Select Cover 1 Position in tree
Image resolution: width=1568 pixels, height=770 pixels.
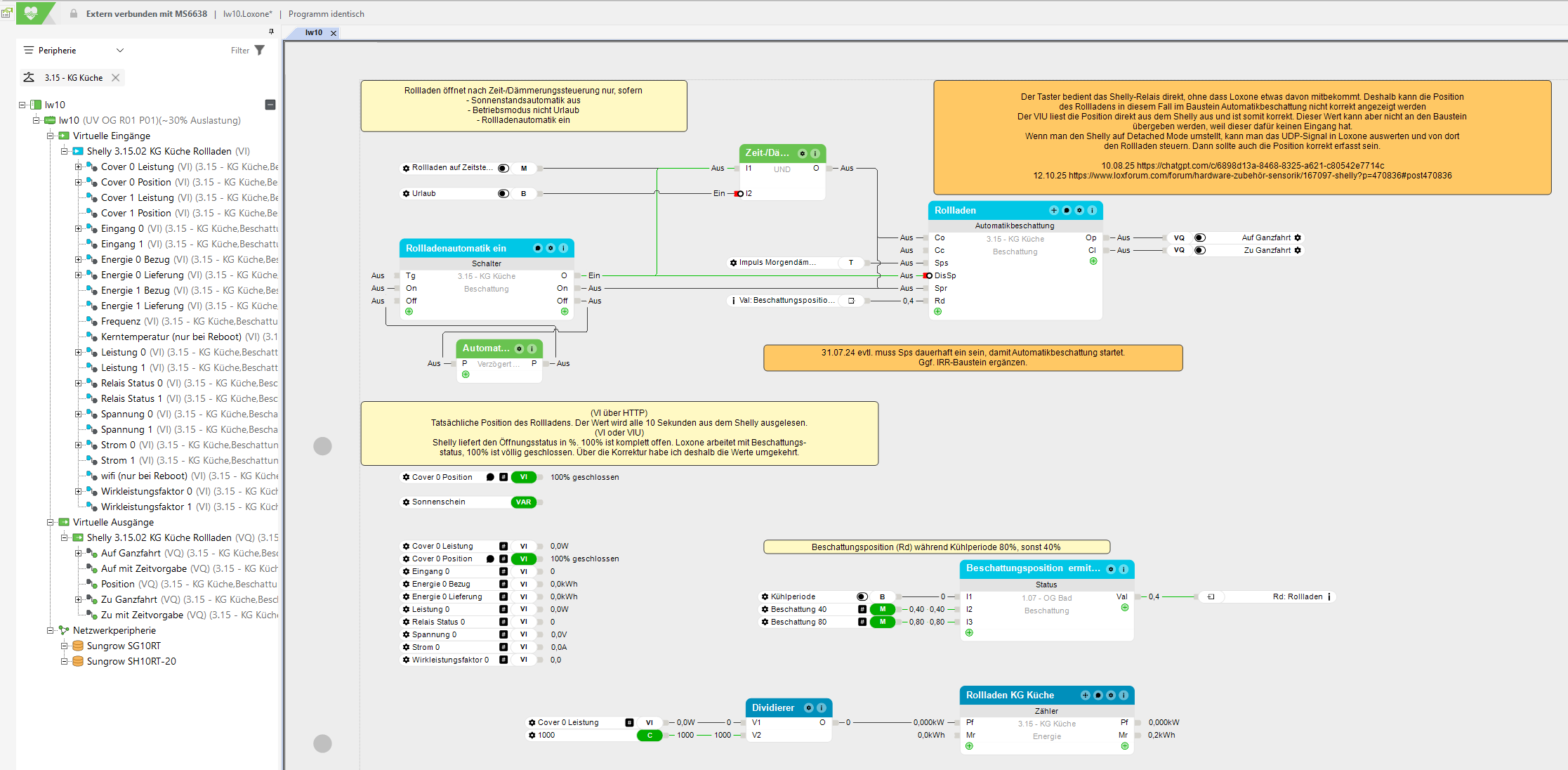[x=136, y=213]
